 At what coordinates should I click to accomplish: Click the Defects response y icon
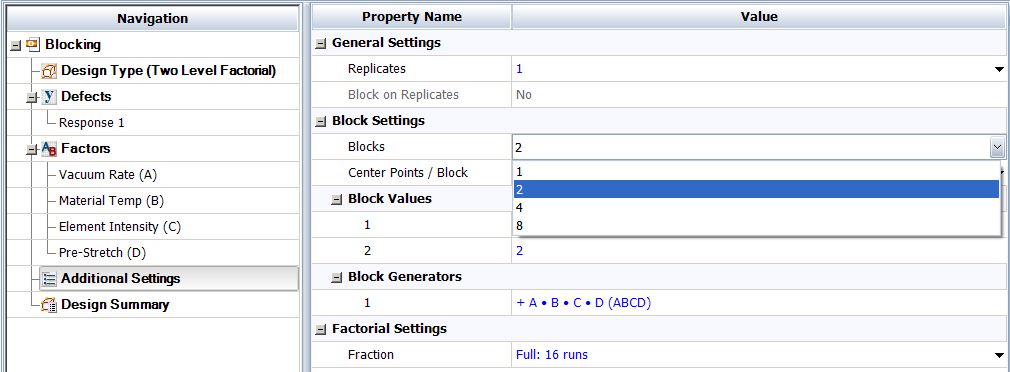[x=49, y=97]
